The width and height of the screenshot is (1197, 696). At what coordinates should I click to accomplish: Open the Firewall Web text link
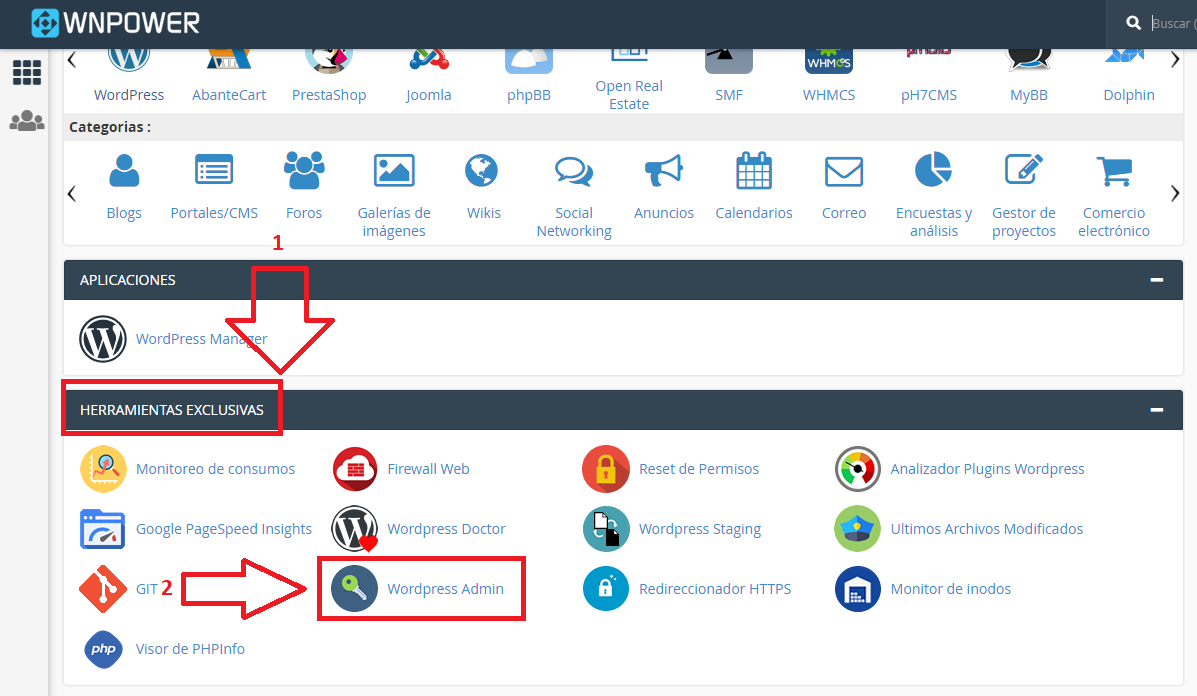point(428,469)
